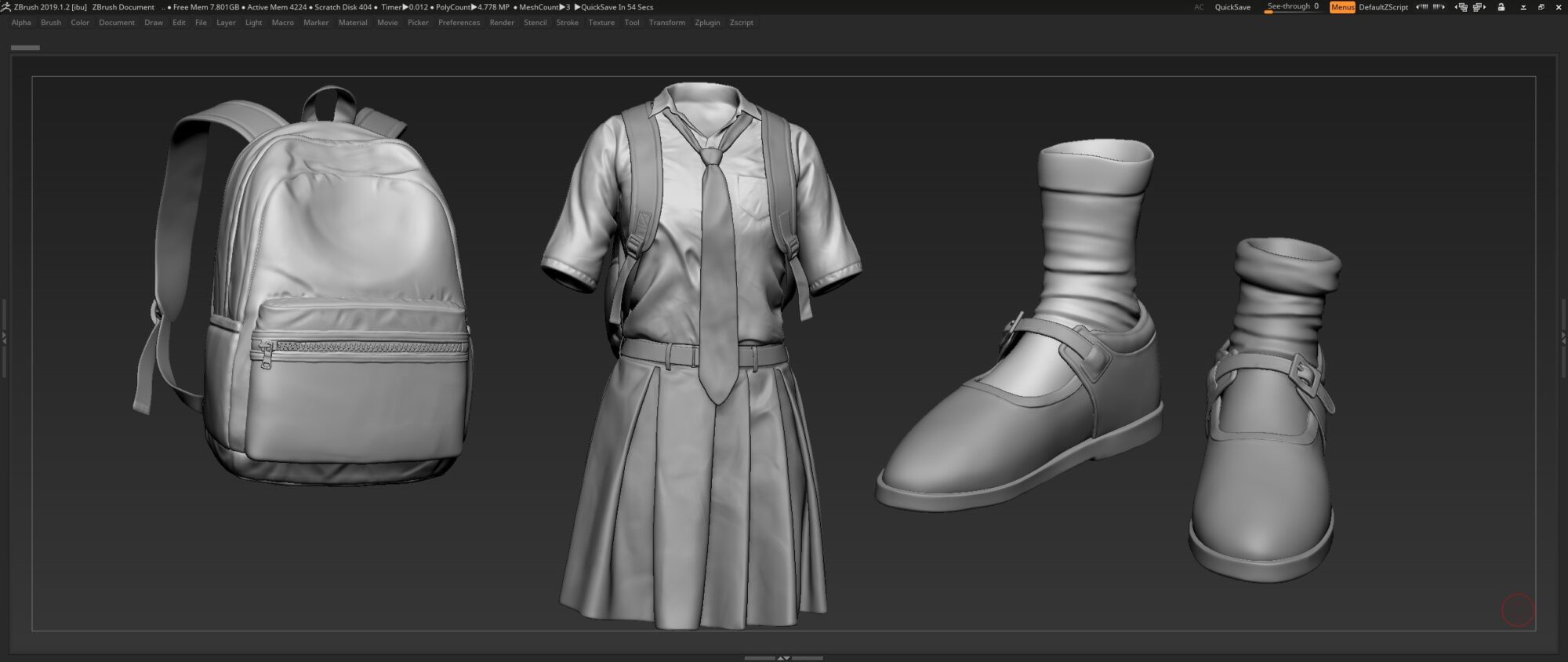Click the red circle indicator in canvas corner
1568x662 pixels.
tap(1517, 610)
